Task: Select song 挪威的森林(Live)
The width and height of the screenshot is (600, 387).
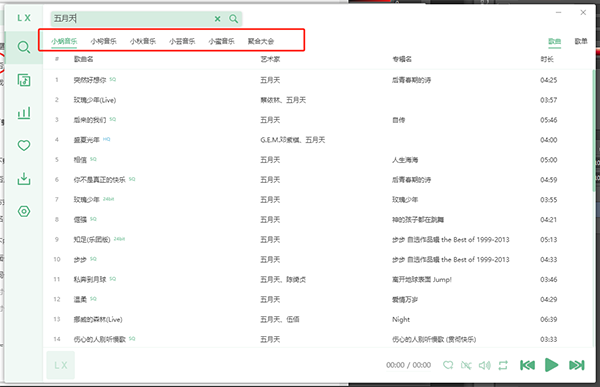Action: (x=98, y=319)
